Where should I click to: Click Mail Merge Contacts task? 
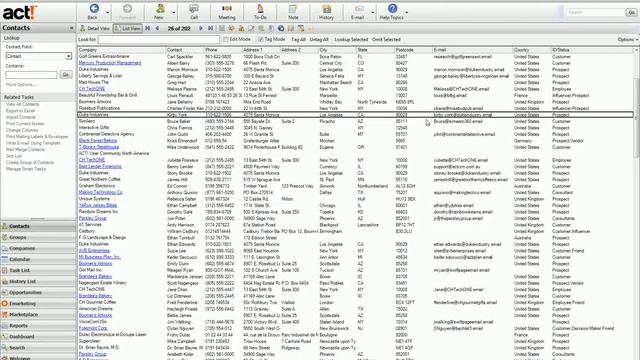25,149
